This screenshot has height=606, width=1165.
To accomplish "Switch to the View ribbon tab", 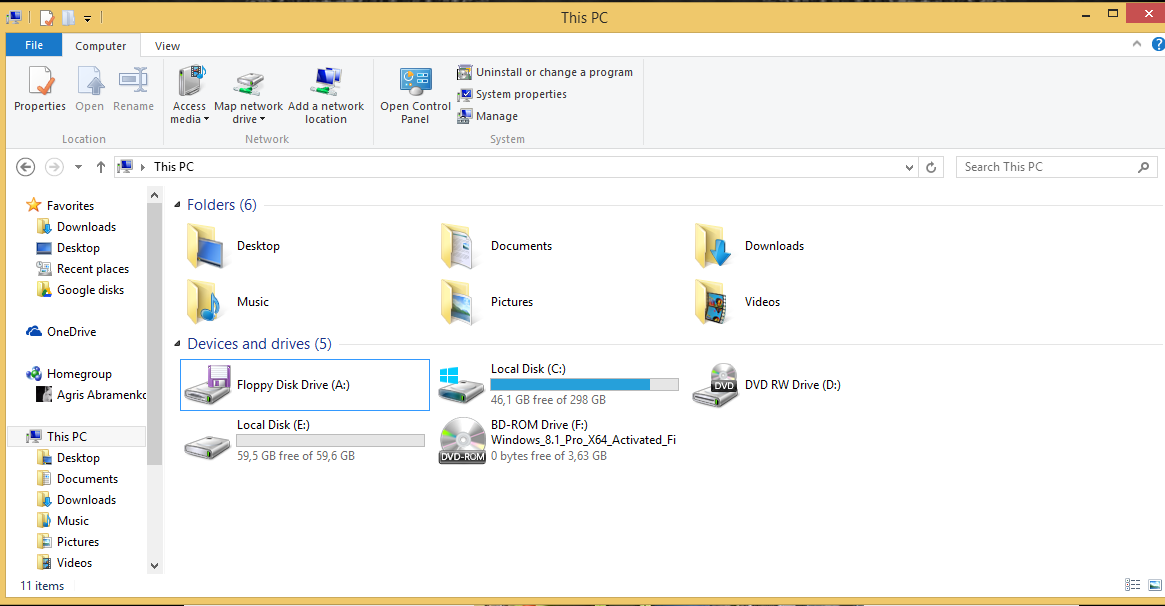I will 167,46.
